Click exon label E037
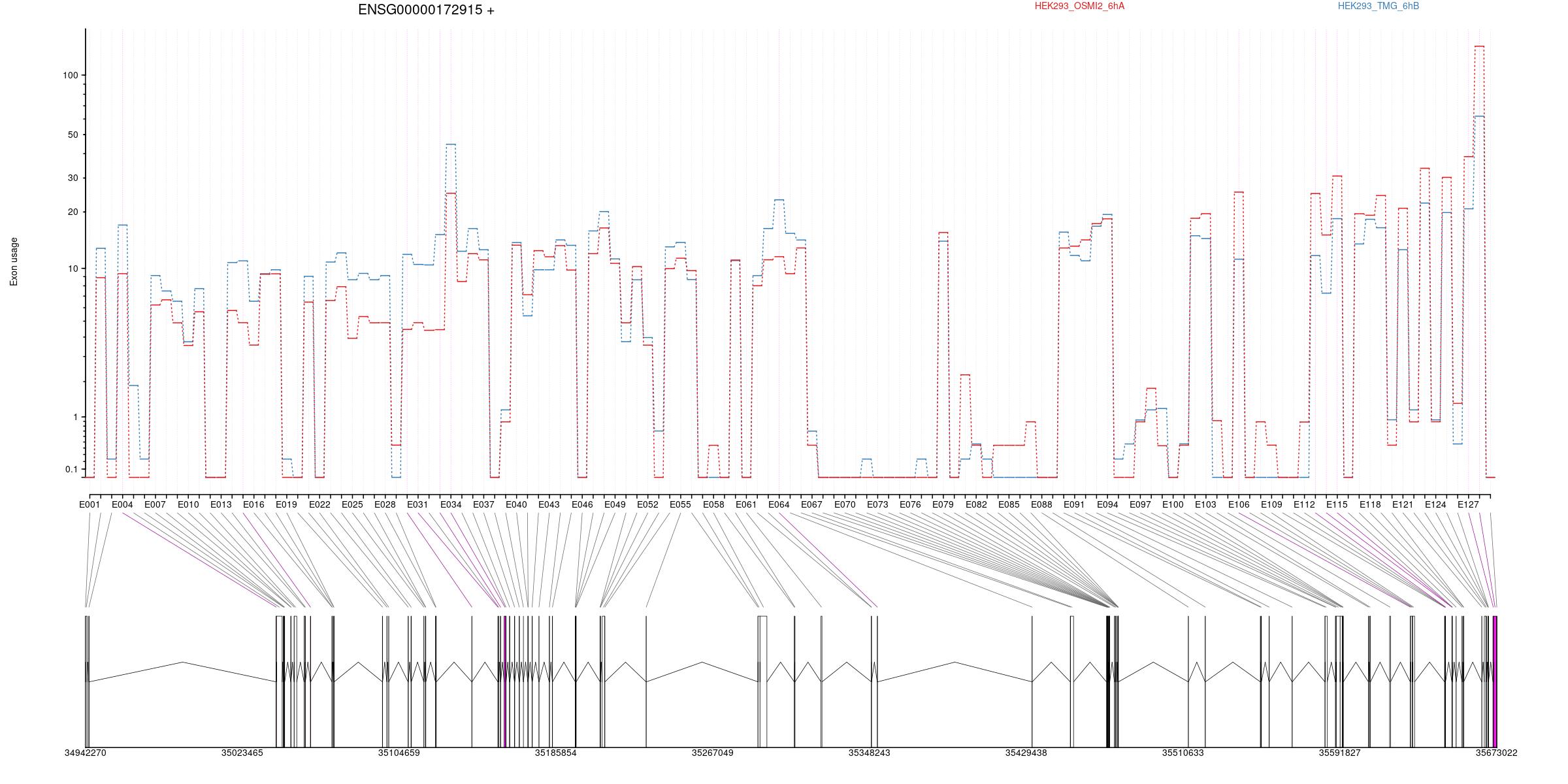This screenshot has width=1568, height=784. tap(483, 504)
